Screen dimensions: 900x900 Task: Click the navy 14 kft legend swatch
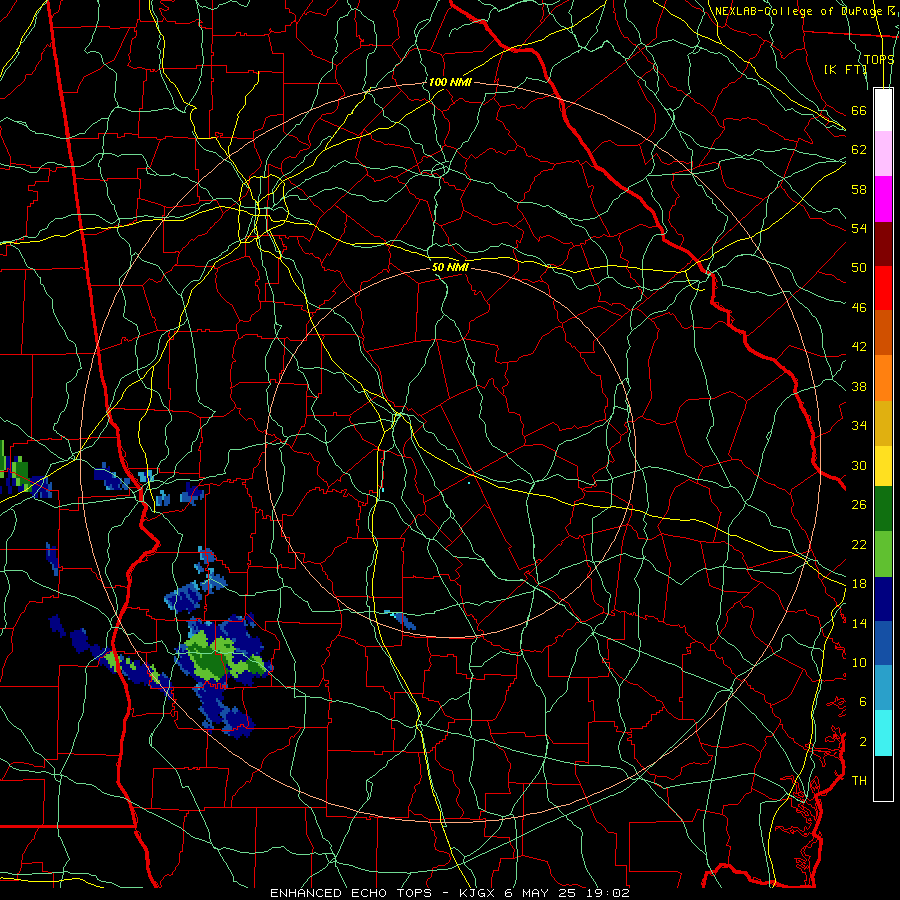[x=883, y=599]
